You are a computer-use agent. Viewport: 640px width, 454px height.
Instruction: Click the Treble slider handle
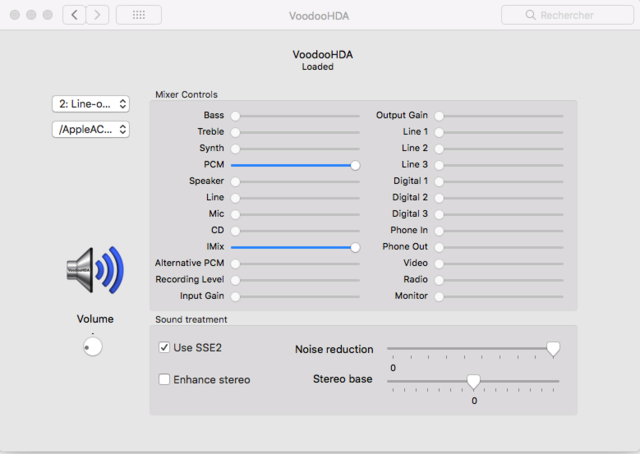click(235, 133)
